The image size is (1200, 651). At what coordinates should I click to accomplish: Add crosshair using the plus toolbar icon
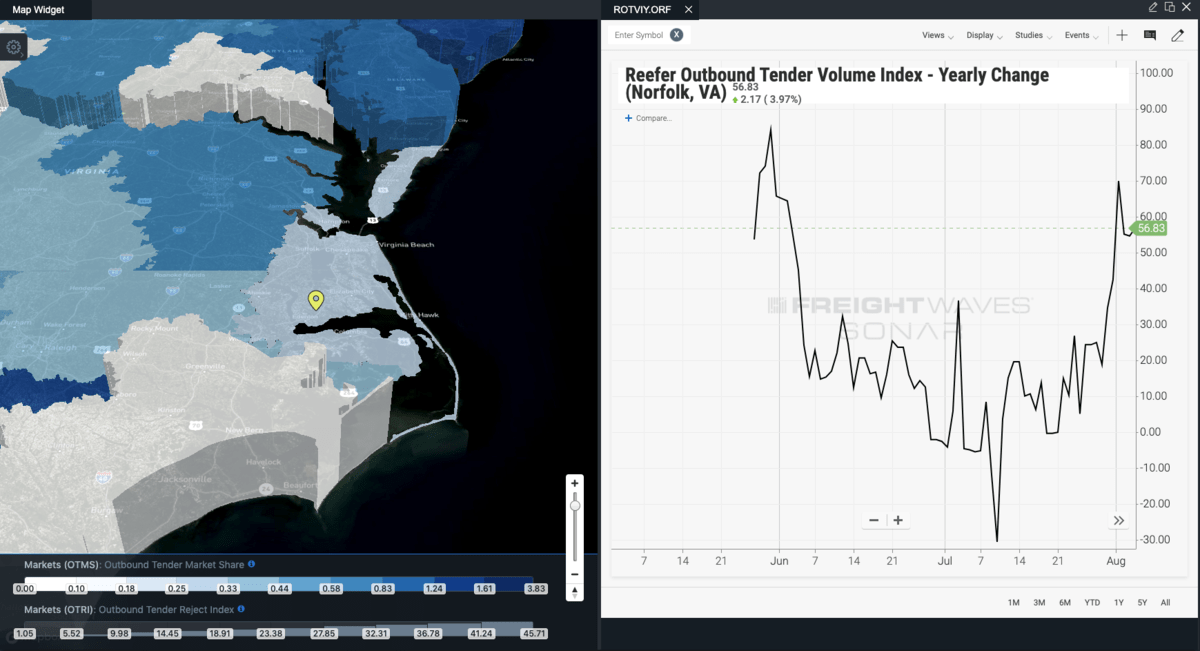tap(1122, 35)
